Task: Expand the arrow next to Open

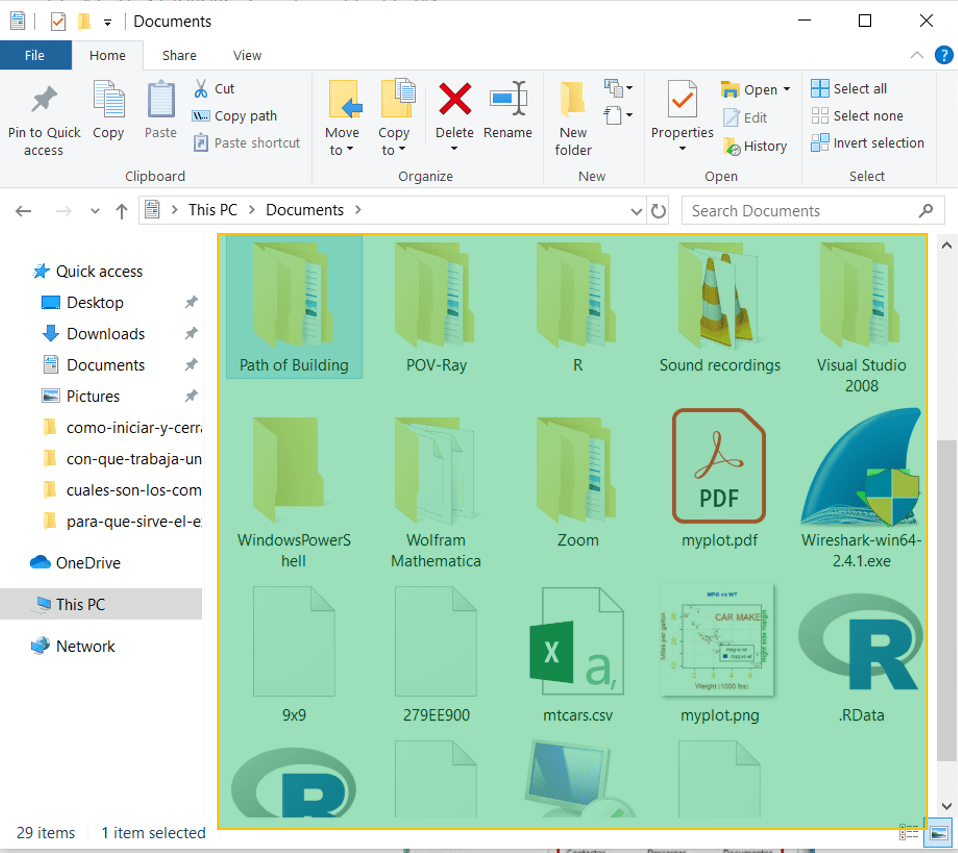Action: 787,89
